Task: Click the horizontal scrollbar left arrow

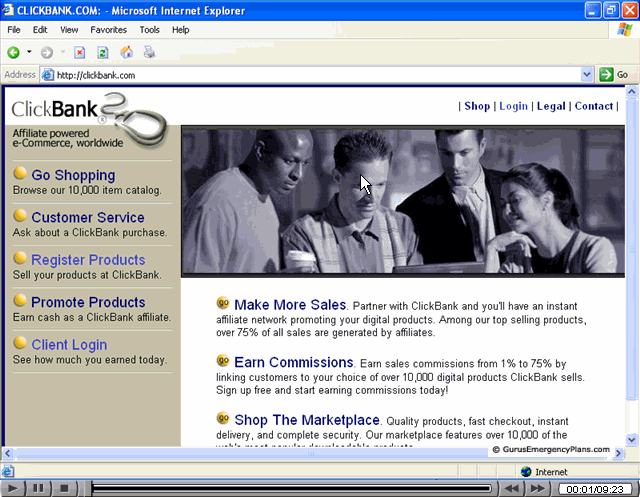Action: pos(8,453)
